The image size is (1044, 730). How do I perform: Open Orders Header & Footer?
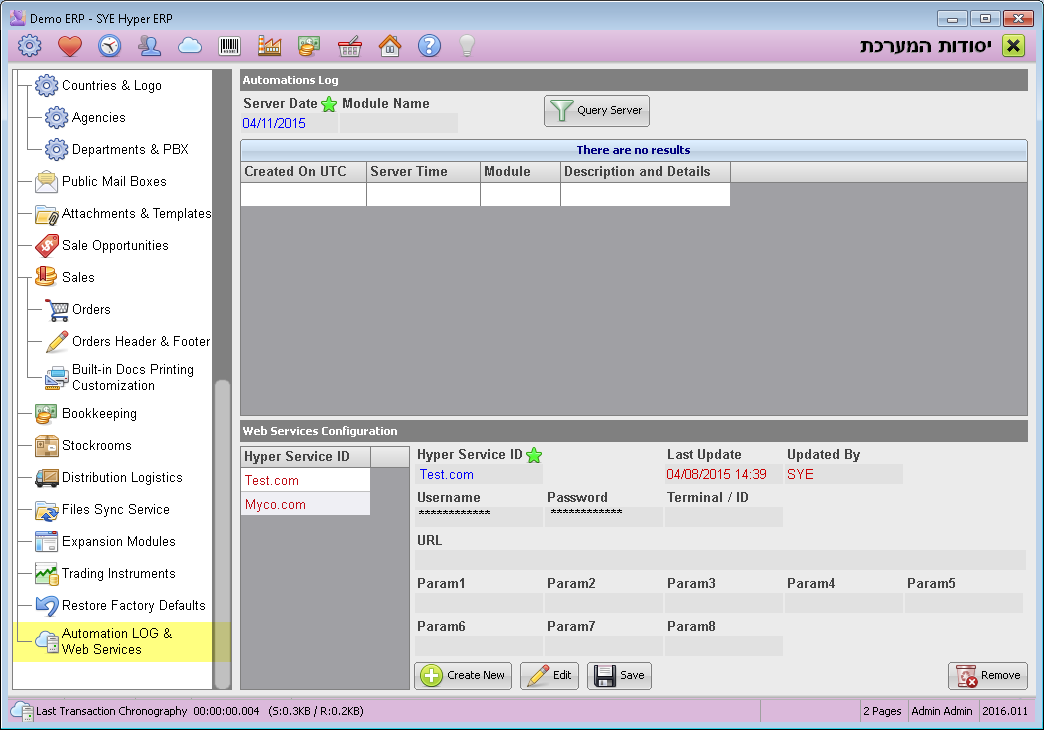(x=127, y=341)
